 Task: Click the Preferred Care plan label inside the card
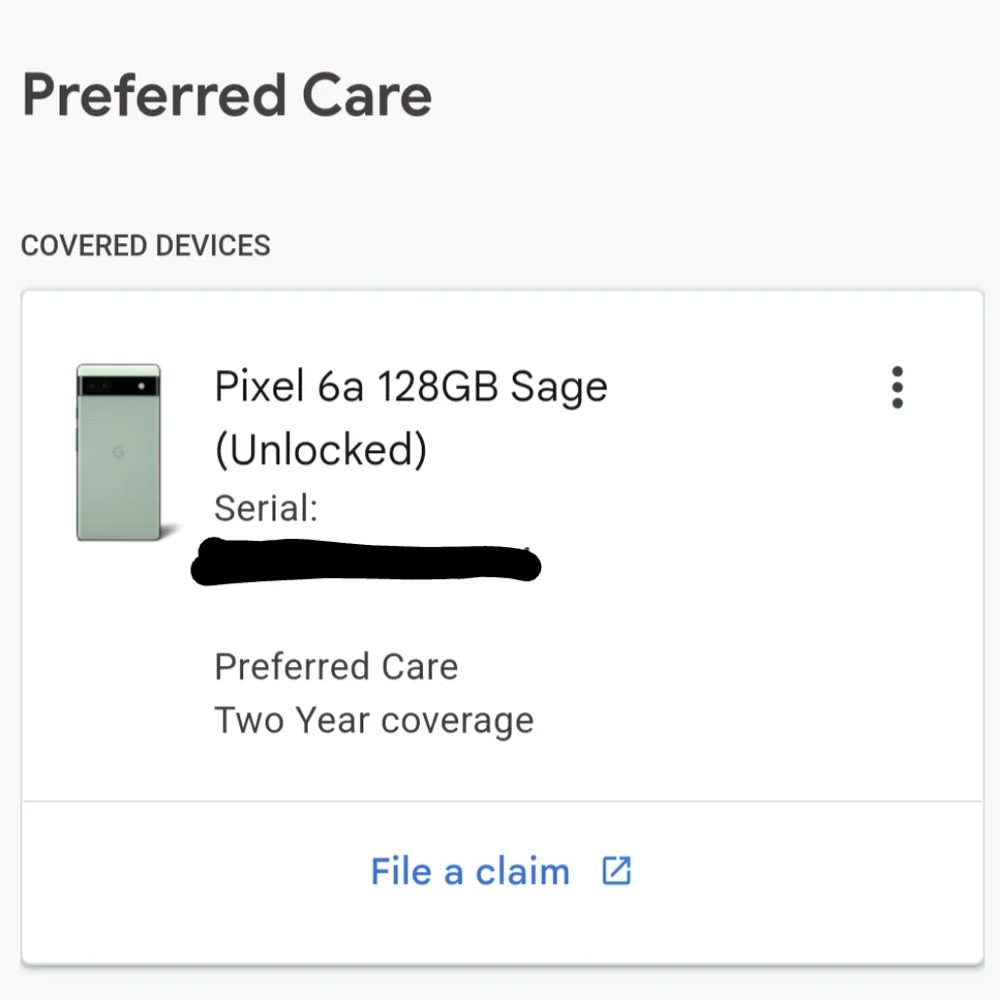[336, 666]
